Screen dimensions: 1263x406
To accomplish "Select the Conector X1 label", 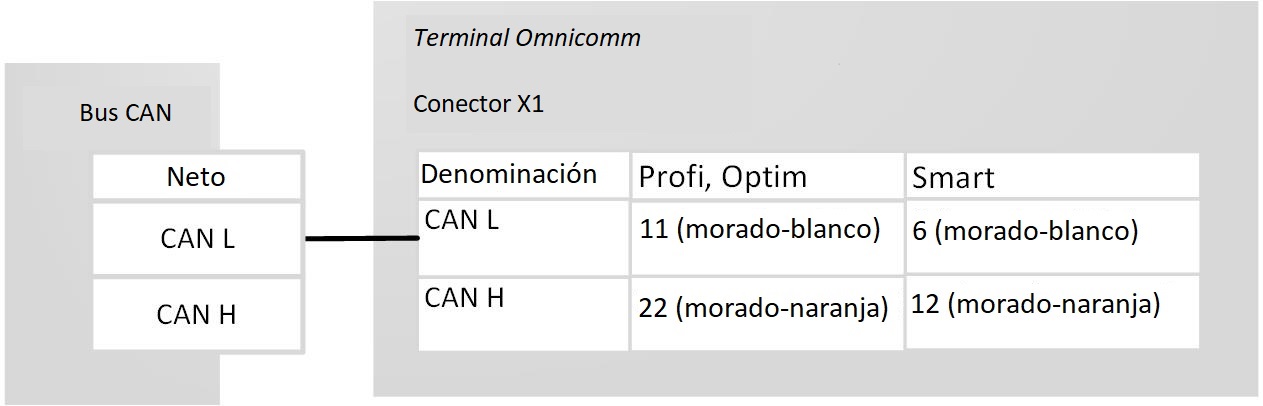I will click(478, 104).
